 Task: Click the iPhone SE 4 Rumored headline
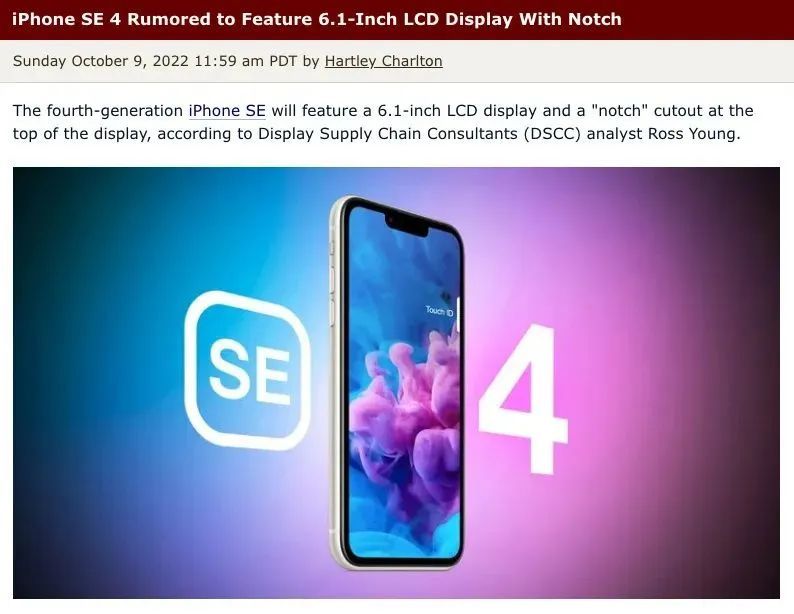point(316,19)
